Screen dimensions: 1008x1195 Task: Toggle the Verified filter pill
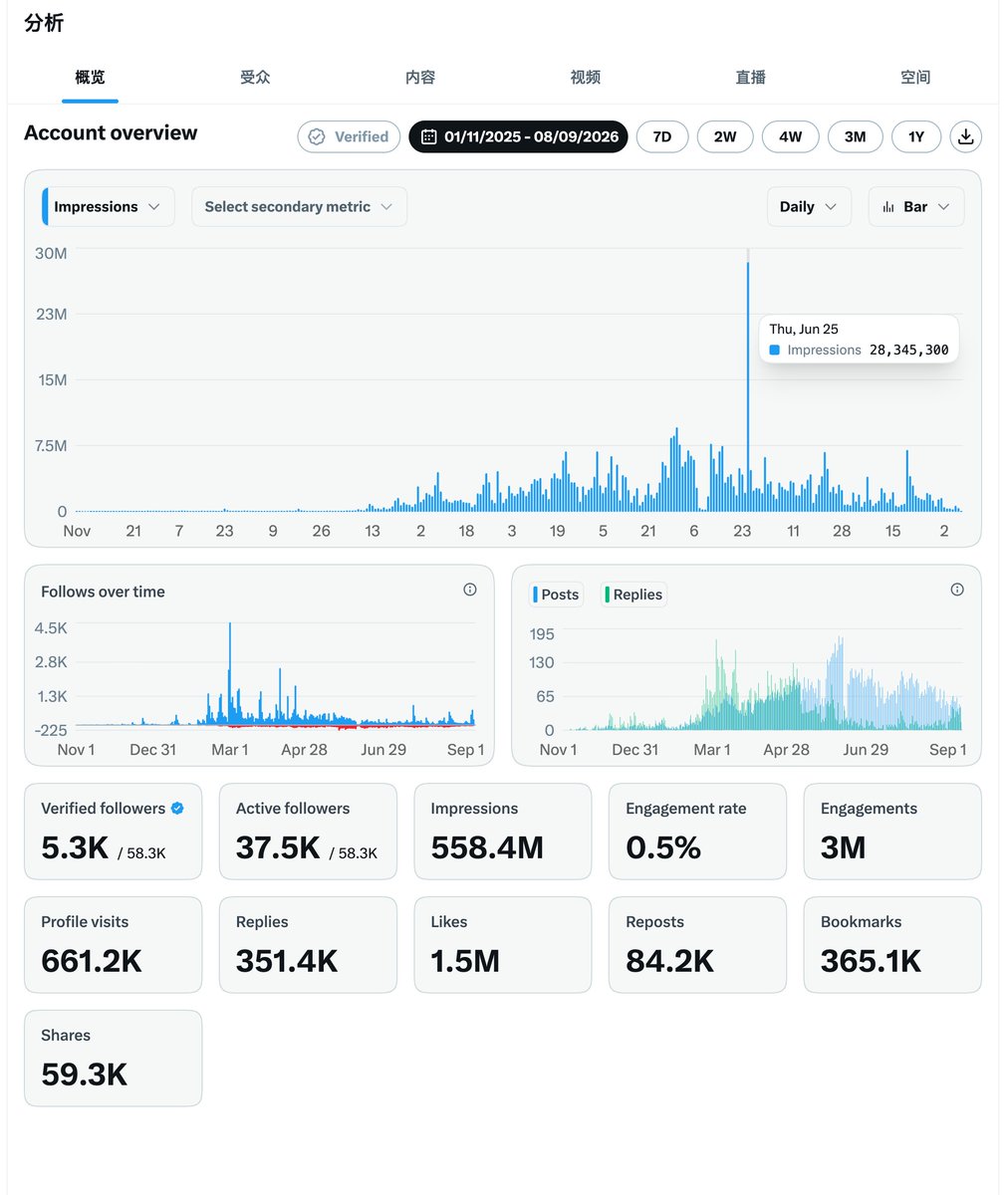click(x=349, y=136)
